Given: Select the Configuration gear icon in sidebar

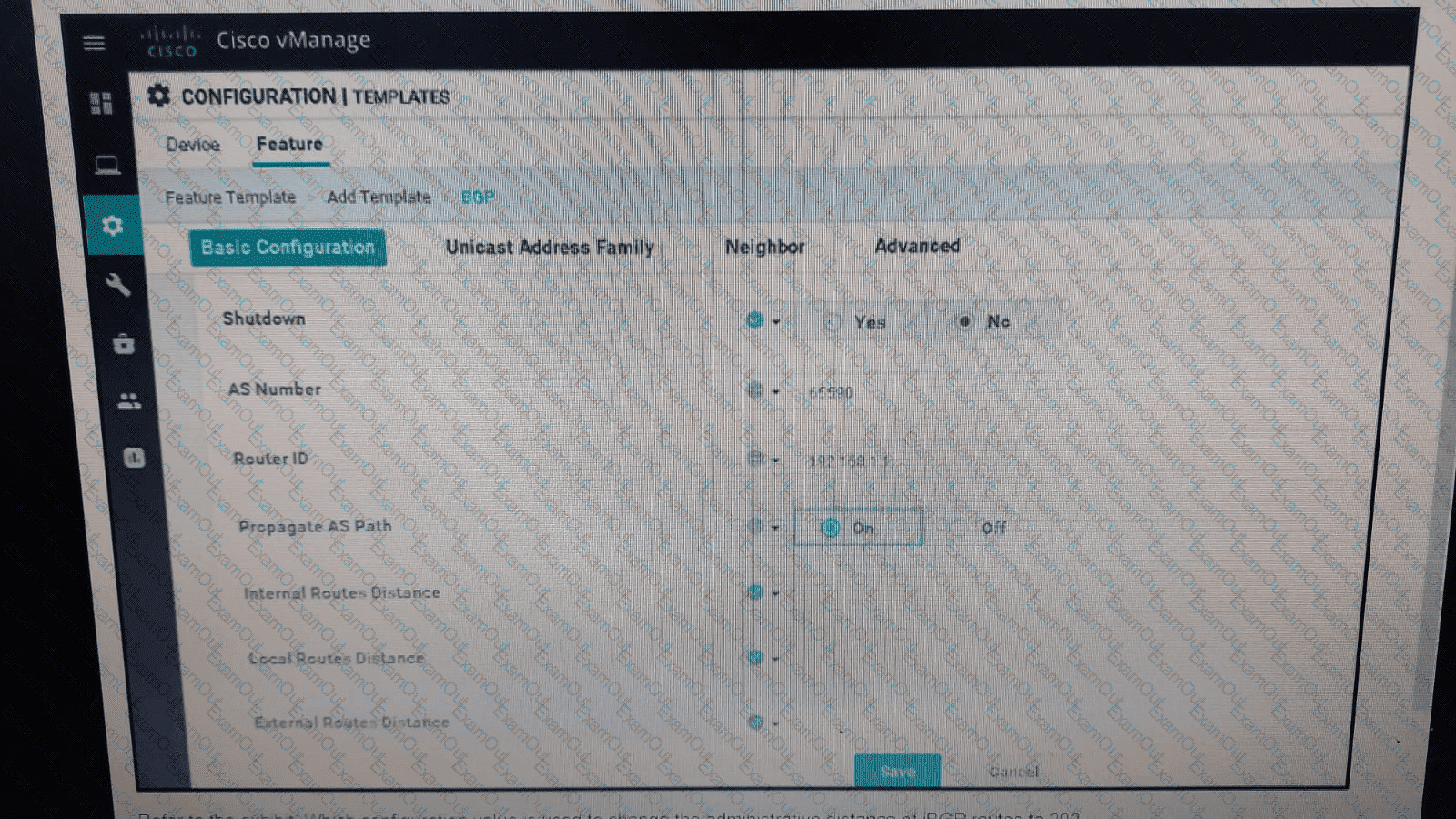Looking at the screenshot, I should 112,225.
